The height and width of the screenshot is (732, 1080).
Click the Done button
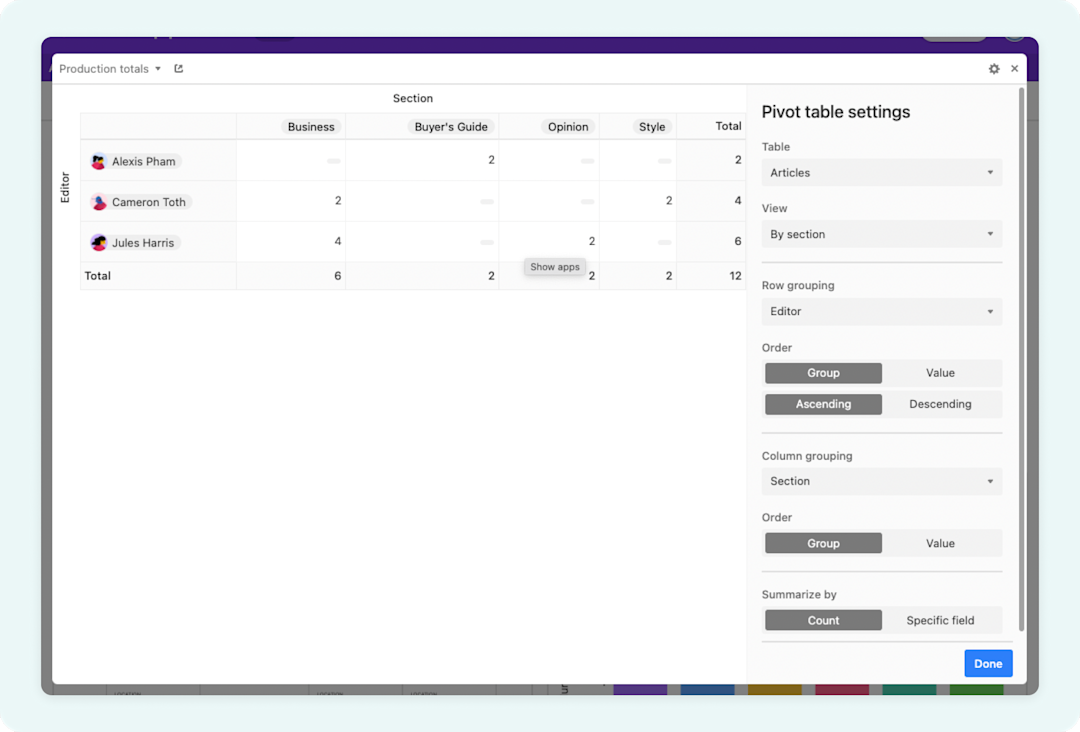988,663
